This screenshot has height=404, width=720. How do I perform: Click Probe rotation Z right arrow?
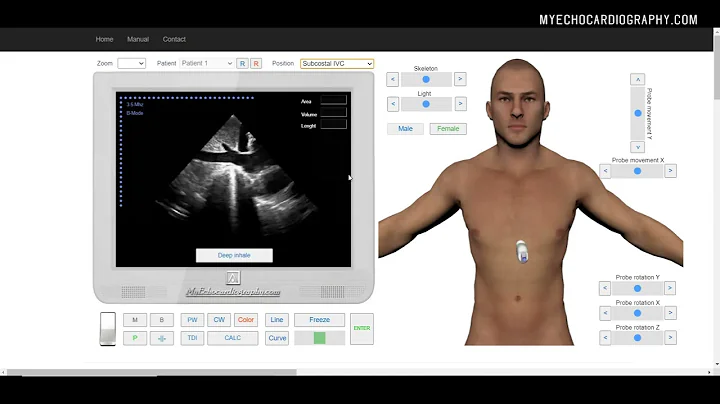(x=670, y=338)
